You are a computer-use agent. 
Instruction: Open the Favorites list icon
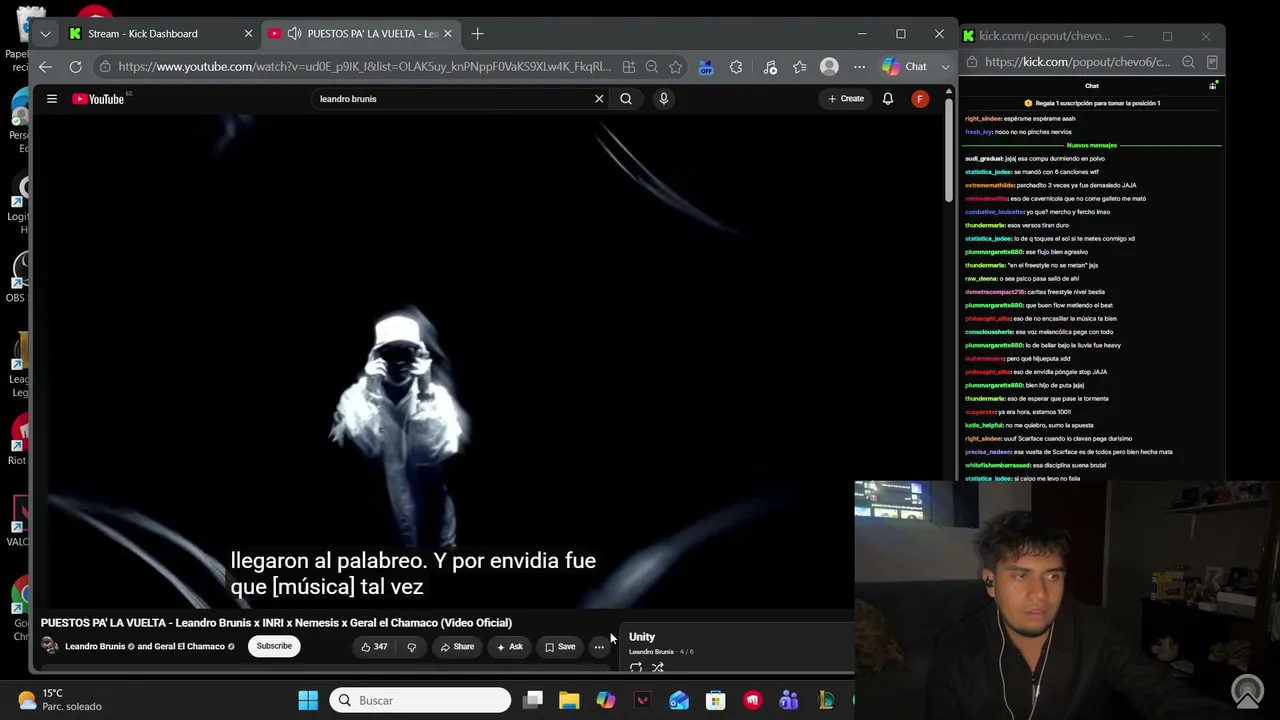800,67
